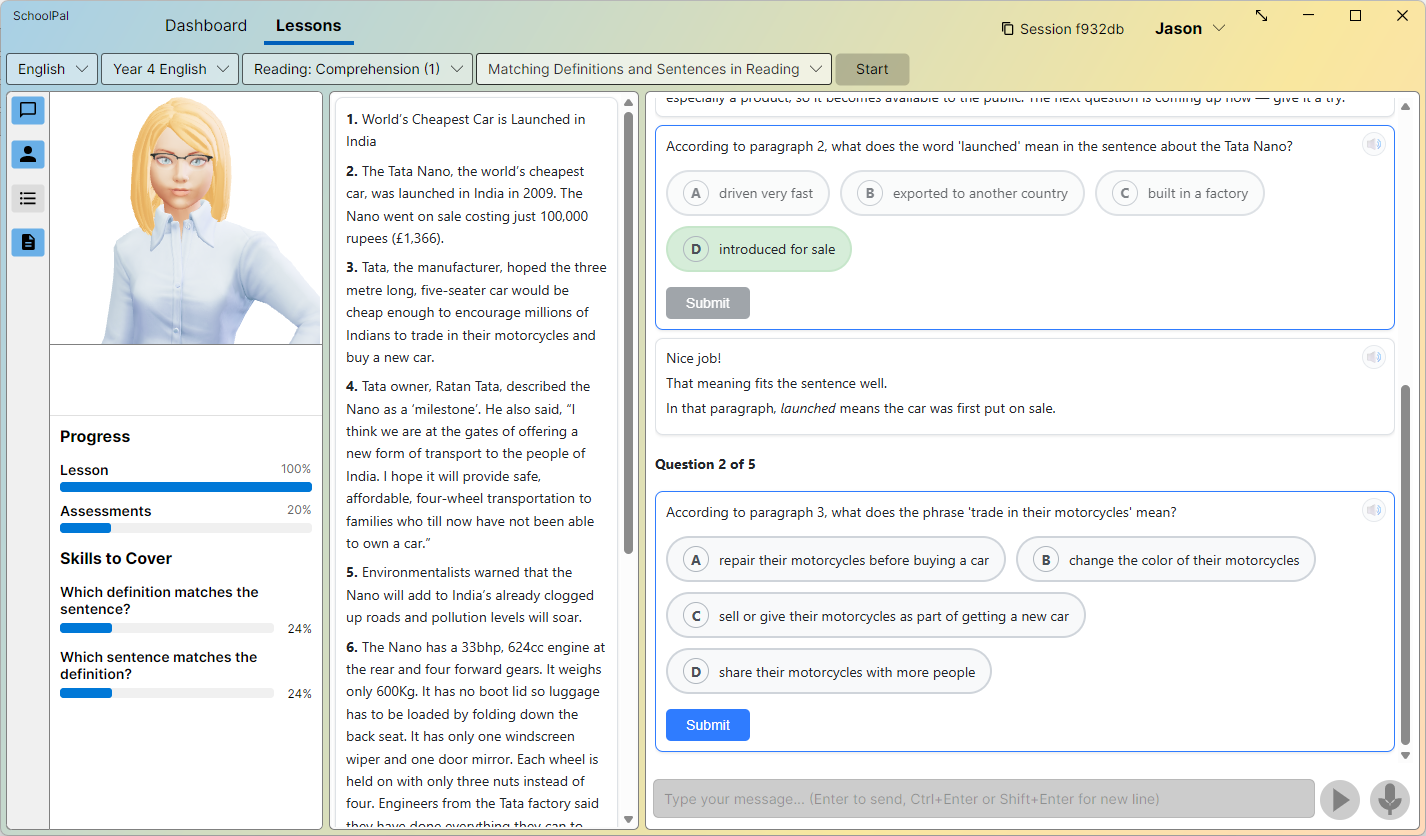Viewport: 1426px width, 836px height.
Task: Toggle the fullscreen expand arrows icon
Action: point(1262,16)
